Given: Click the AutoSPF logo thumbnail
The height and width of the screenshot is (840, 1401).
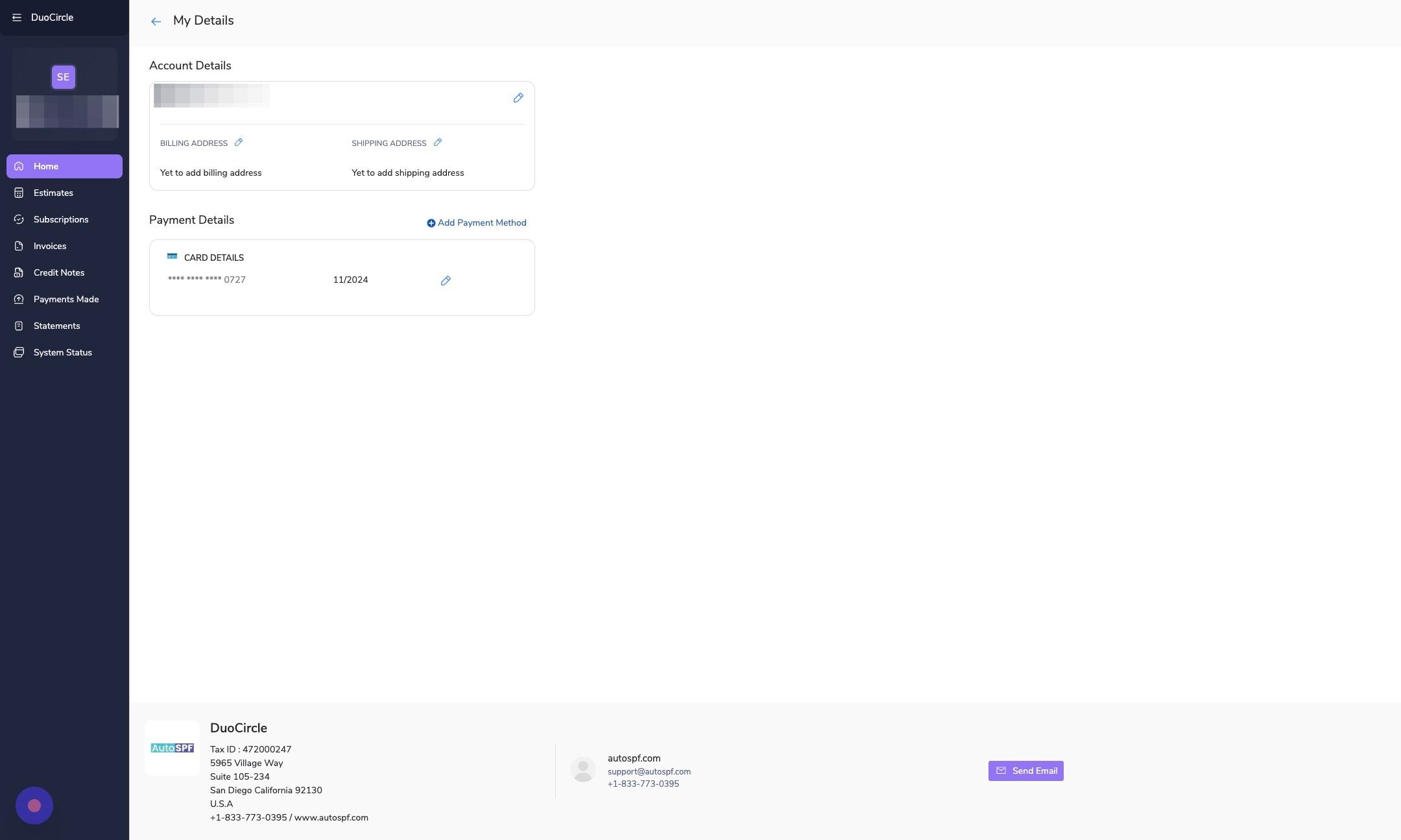Looking at the screenshot, I should coord(172,748).
